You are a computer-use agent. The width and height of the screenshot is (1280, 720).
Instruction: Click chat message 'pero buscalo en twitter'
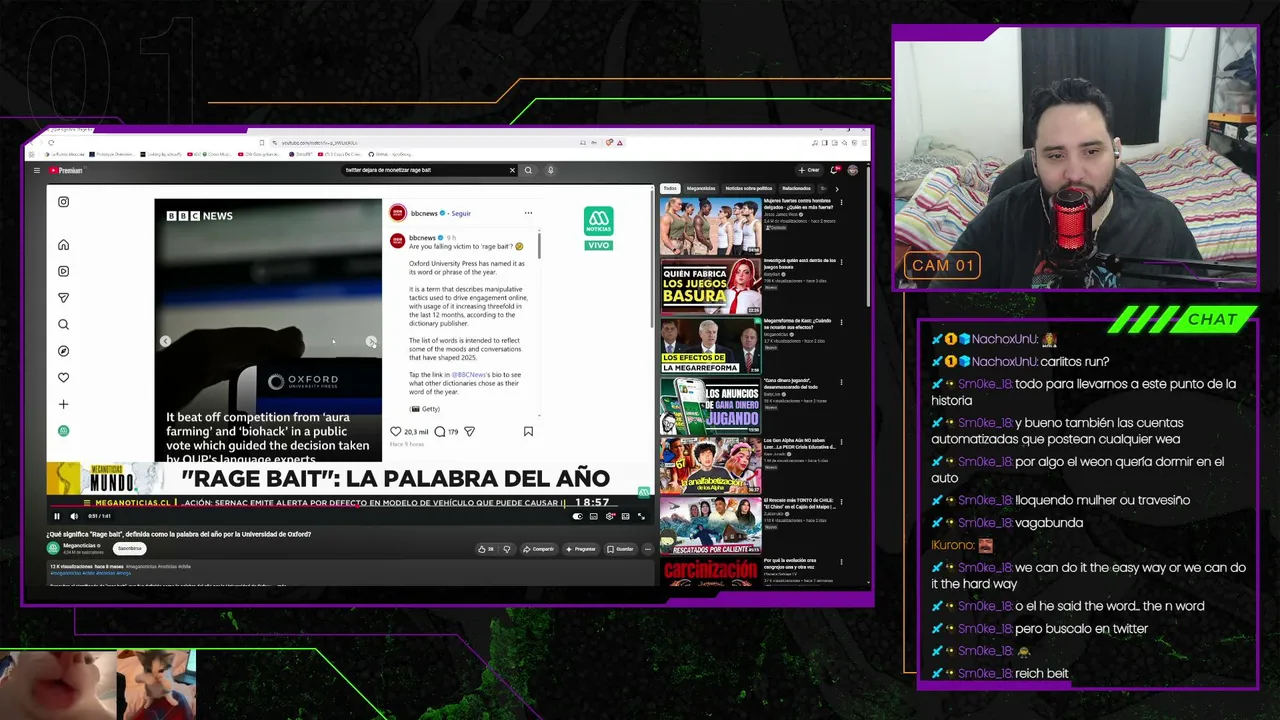pyautogui.click(x=1081, y=629)
